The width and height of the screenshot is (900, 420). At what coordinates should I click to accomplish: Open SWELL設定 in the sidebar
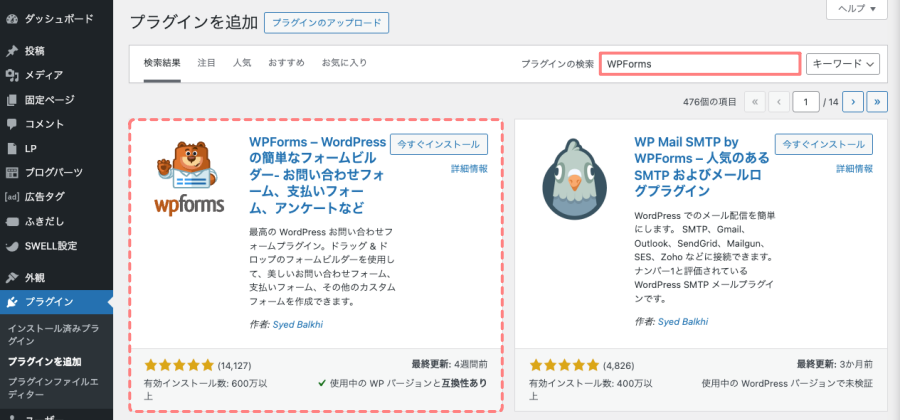point(51,246)
